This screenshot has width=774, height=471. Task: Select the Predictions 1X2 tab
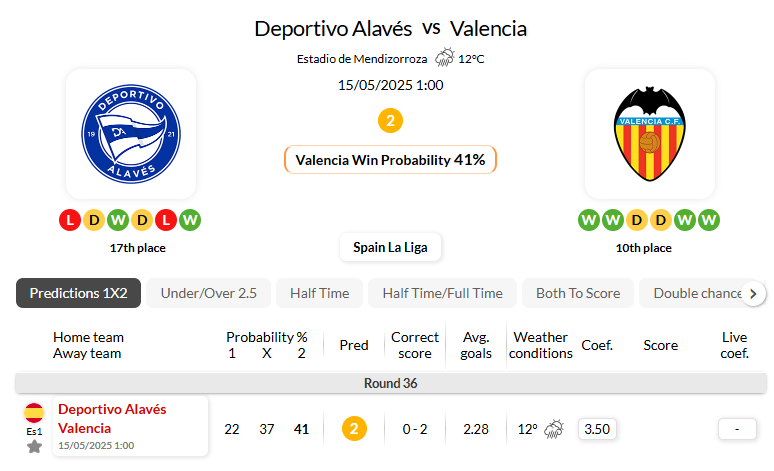79,293
